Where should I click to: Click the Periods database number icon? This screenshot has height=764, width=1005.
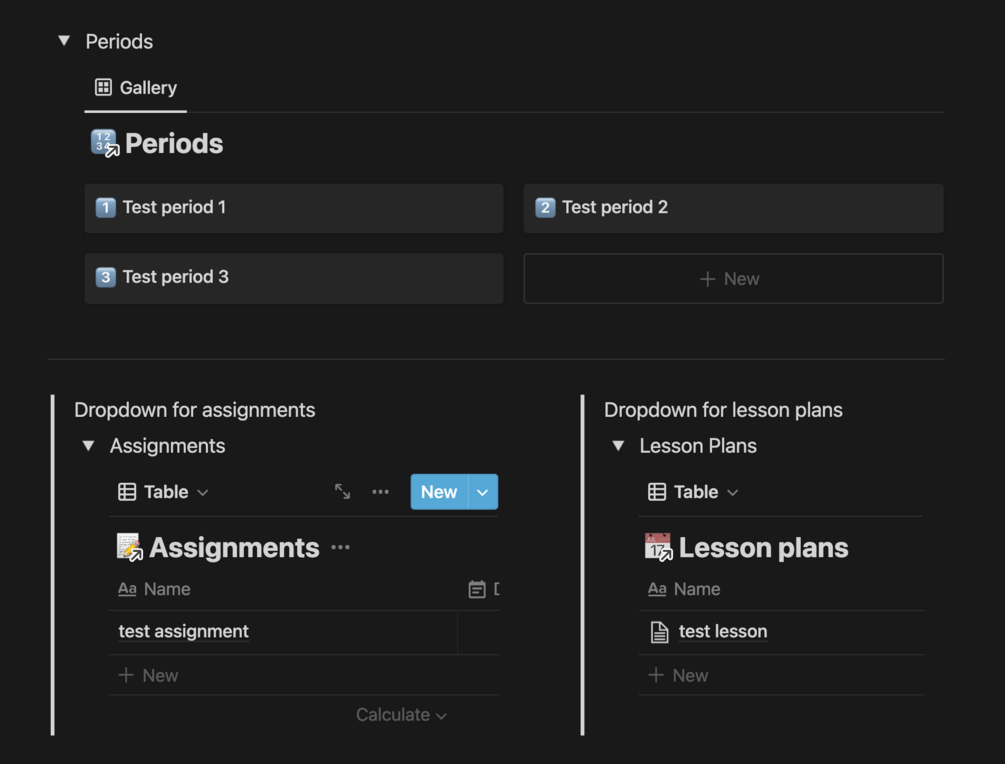[x=104, y=143]
